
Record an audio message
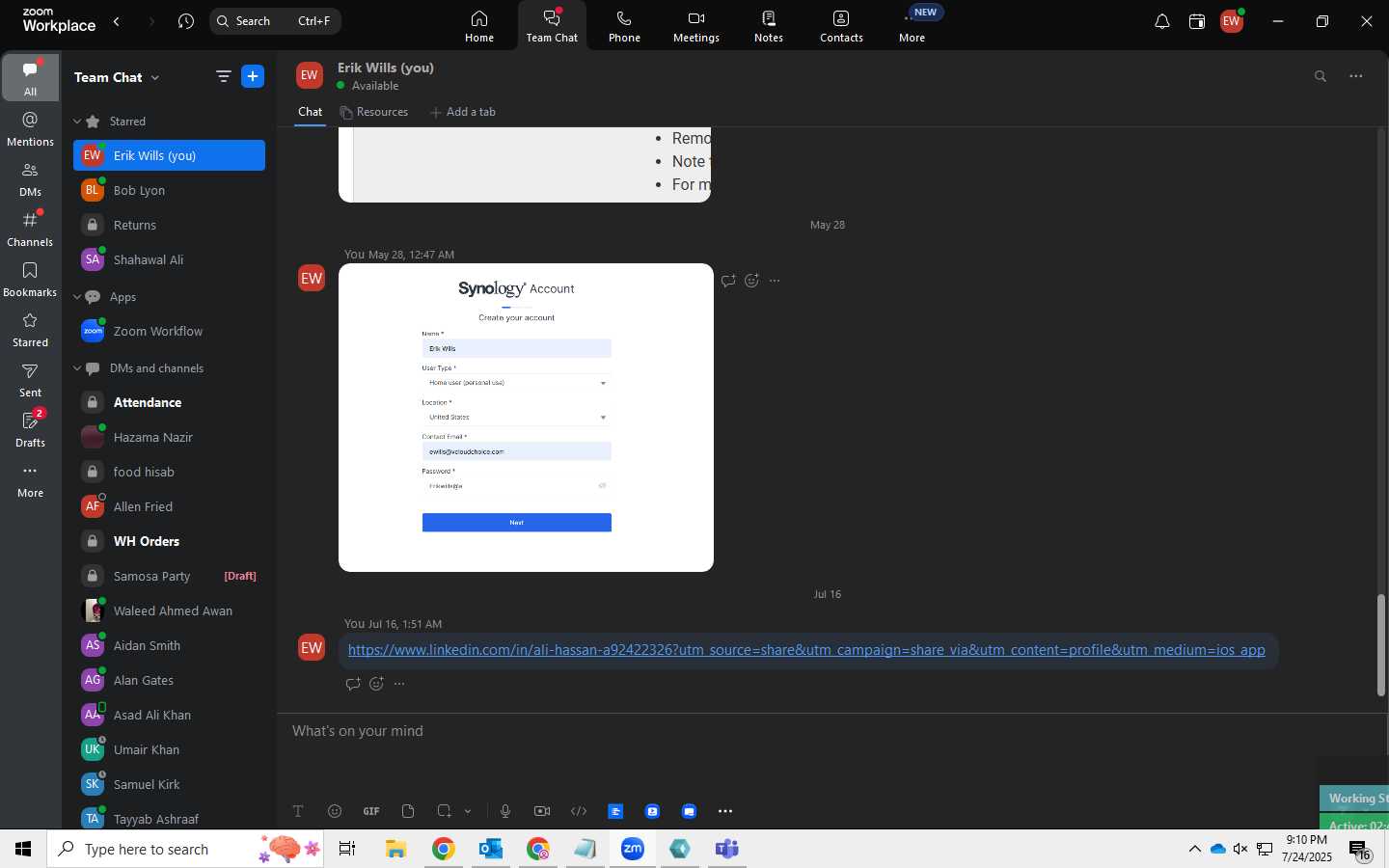[505, 811]
